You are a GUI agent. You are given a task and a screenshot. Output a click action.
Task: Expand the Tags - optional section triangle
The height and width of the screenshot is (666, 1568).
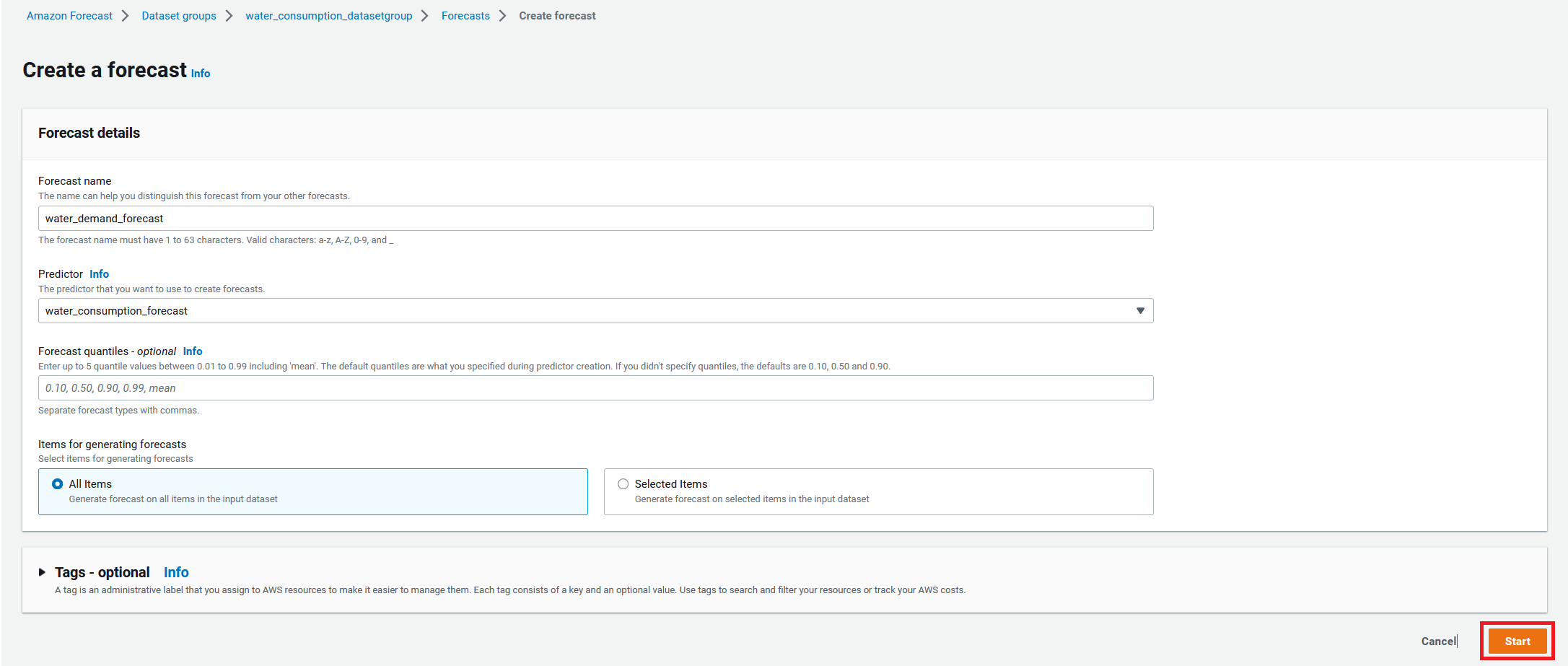coord(42,572)
